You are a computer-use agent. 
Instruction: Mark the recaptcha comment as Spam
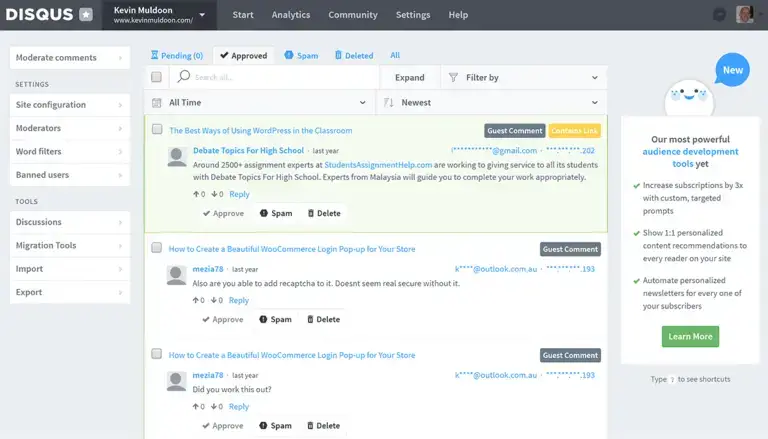[x=275, y=319]
